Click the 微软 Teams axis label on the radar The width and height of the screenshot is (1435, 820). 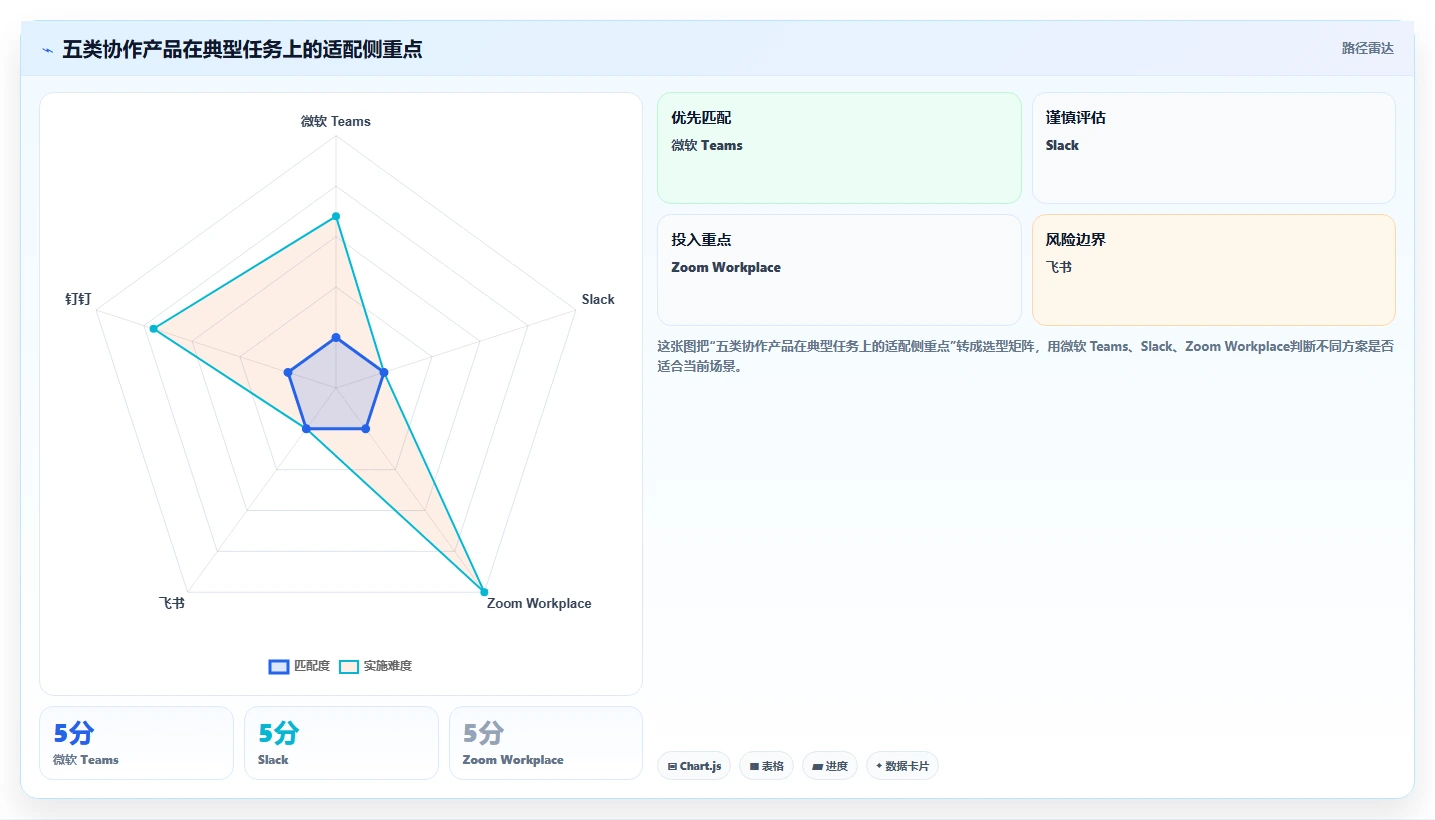[336, 121]
